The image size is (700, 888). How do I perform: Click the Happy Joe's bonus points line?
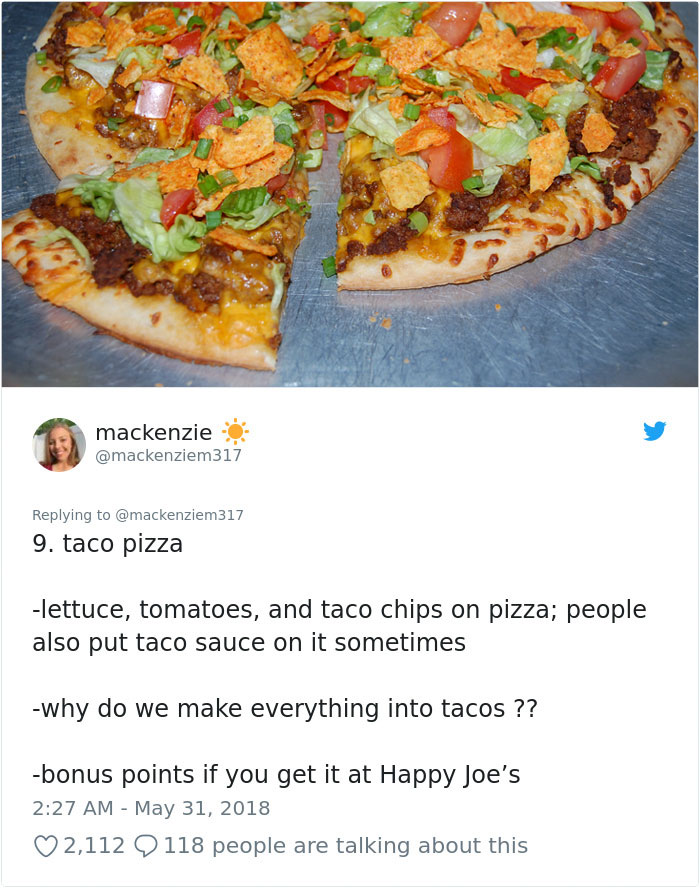(x=276, y=775)
